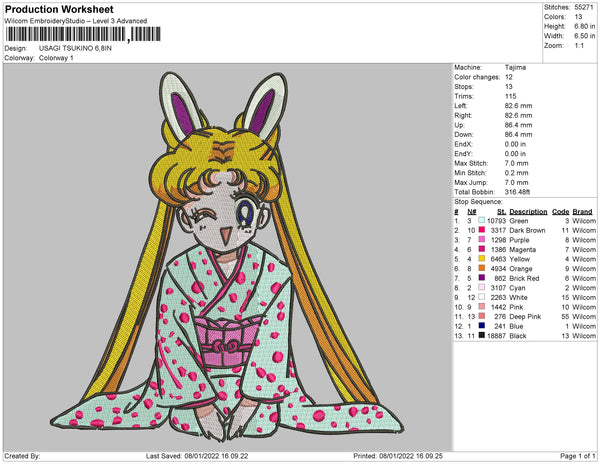
Task: Select the Min Stitch value 0.2 mm
Action: pos(516,173)
